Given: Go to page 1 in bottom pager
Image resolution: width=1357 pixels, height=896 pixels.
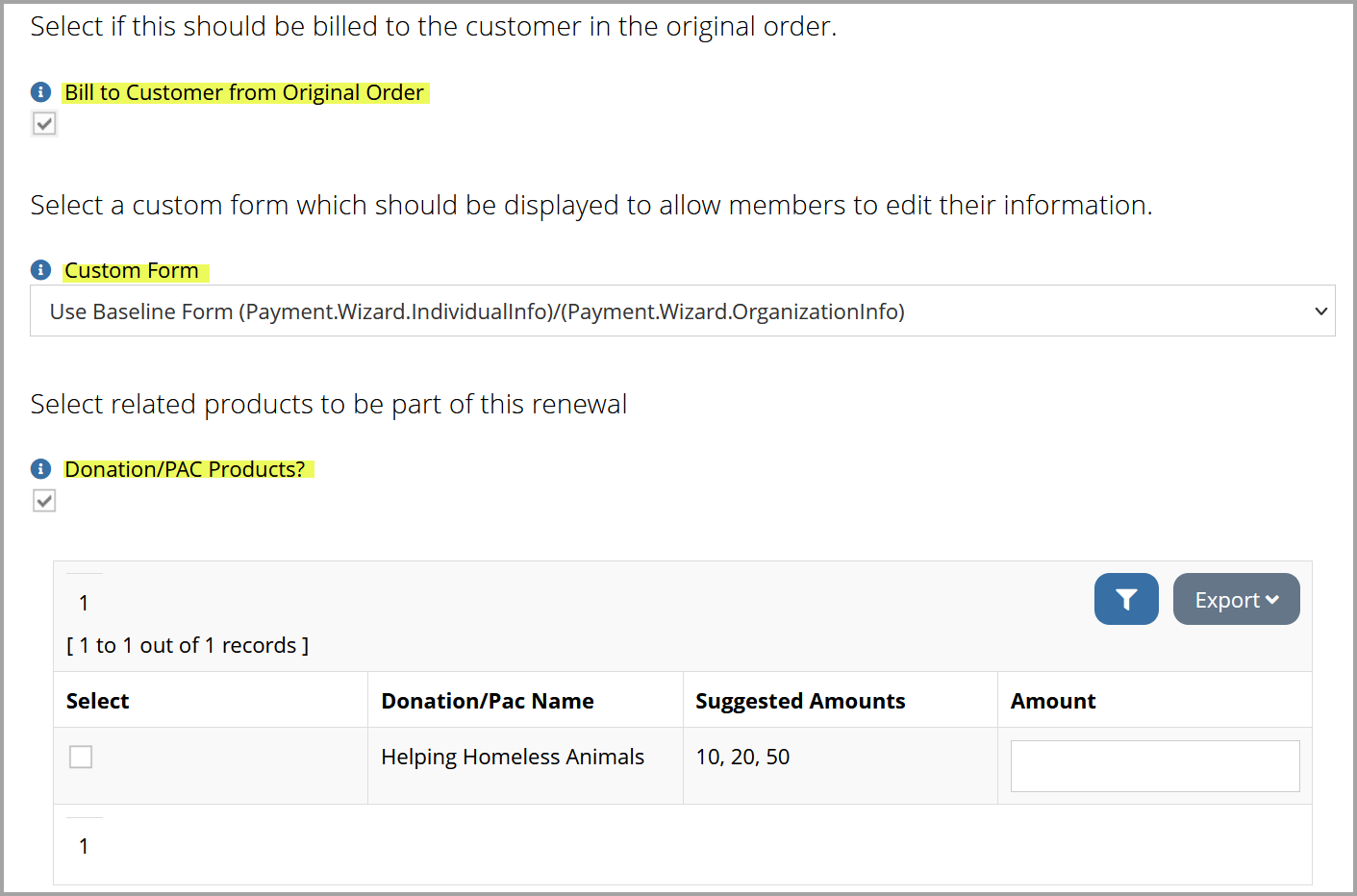Looking at the screenshot, I should point(84,846).
